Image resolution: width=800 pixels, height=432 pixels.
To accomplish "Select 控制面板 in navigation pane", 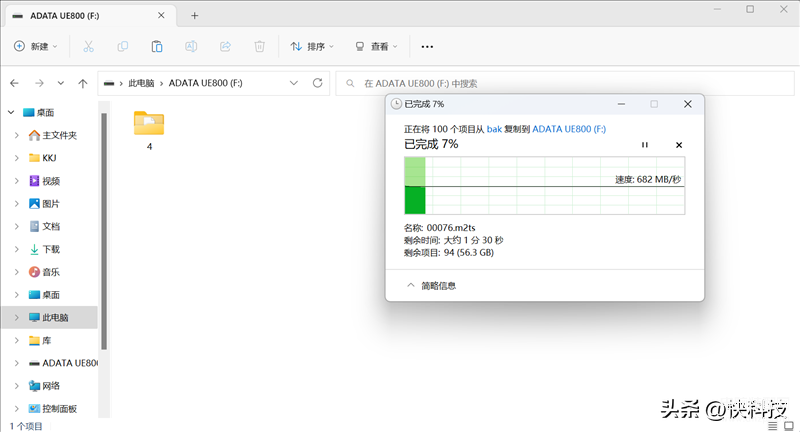I will tap(53, 409).
